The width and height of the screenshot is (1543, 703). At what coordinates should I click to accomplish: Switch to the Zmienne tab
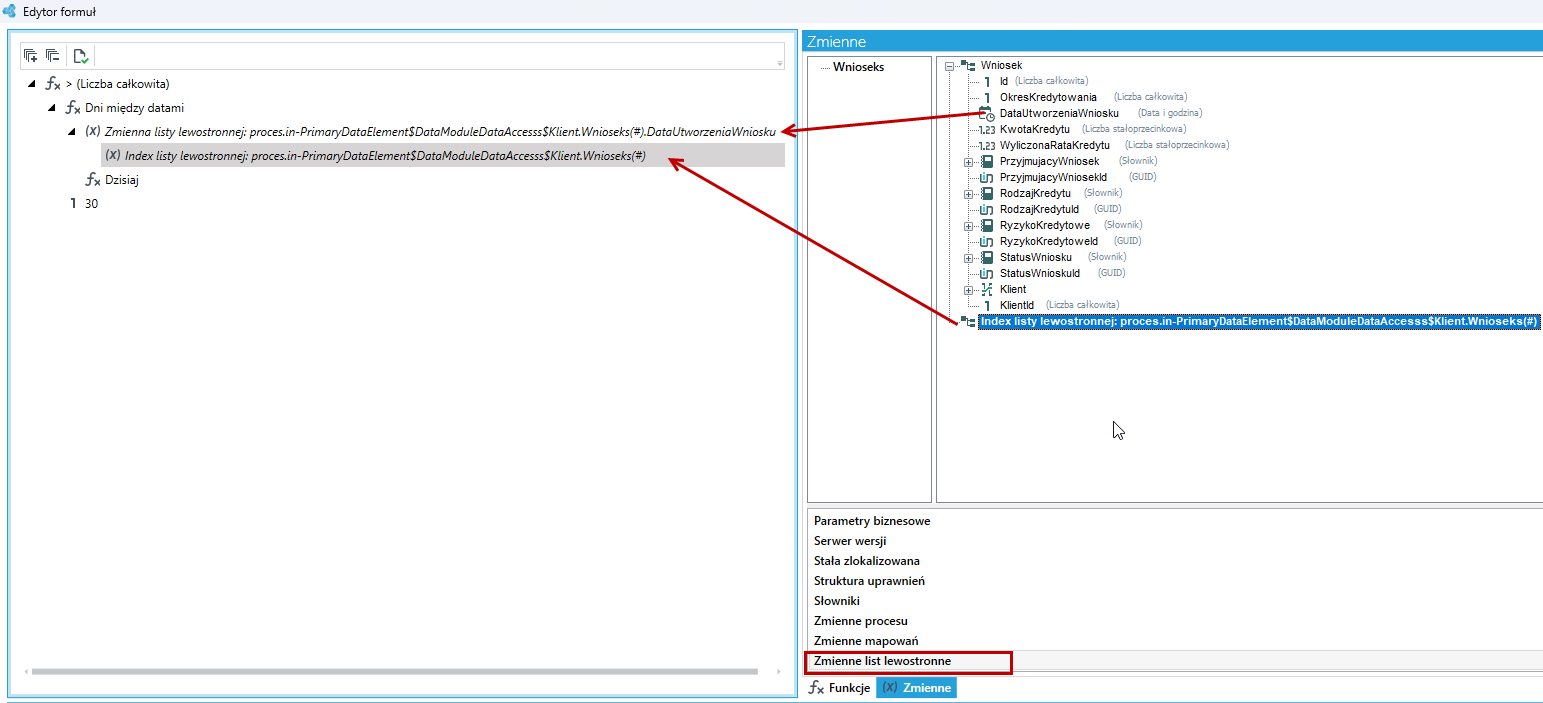[x=916, y=687]
